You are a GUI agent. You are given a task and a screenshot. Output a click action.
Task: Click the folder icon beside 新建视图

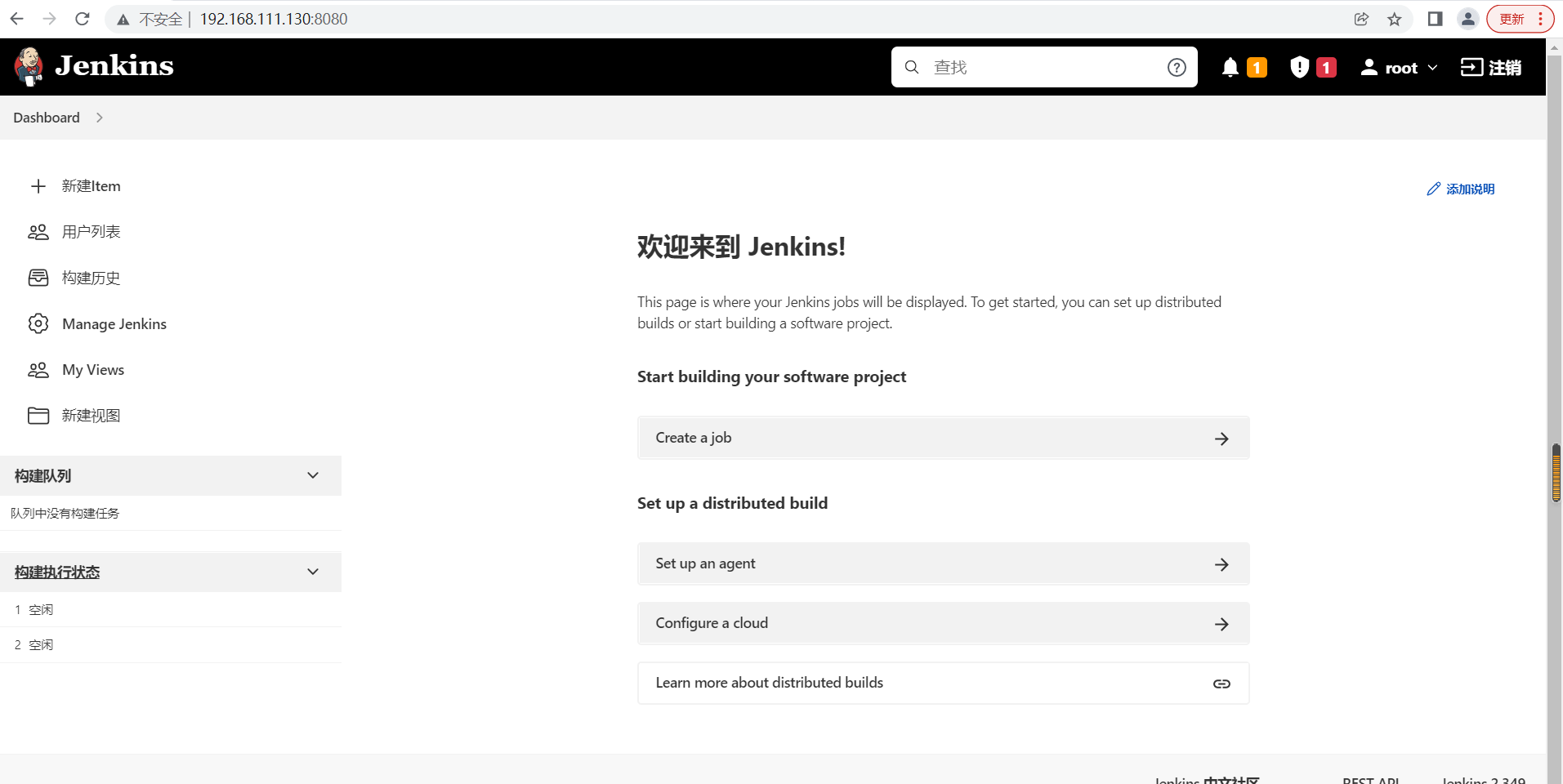[x=38, y=416]
